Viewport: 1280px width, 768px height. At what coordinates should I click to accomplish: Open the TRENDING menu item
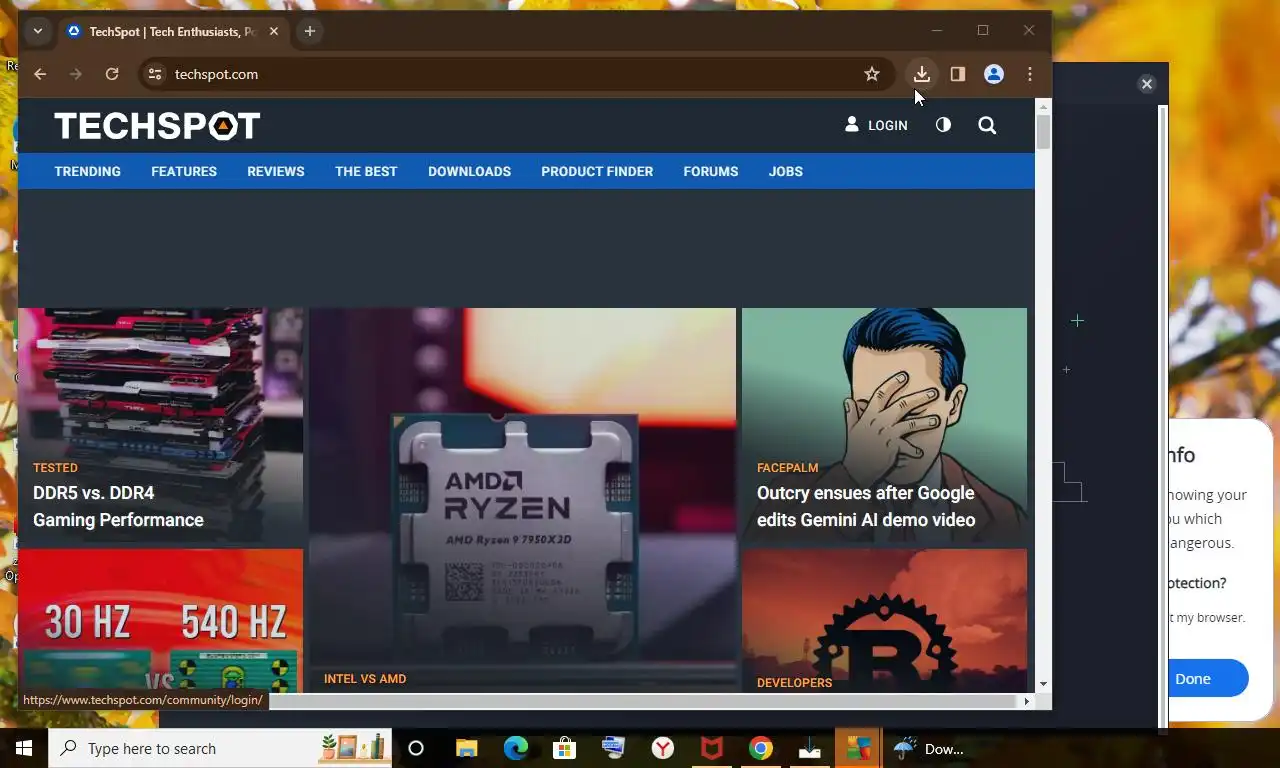coord(88,171)
